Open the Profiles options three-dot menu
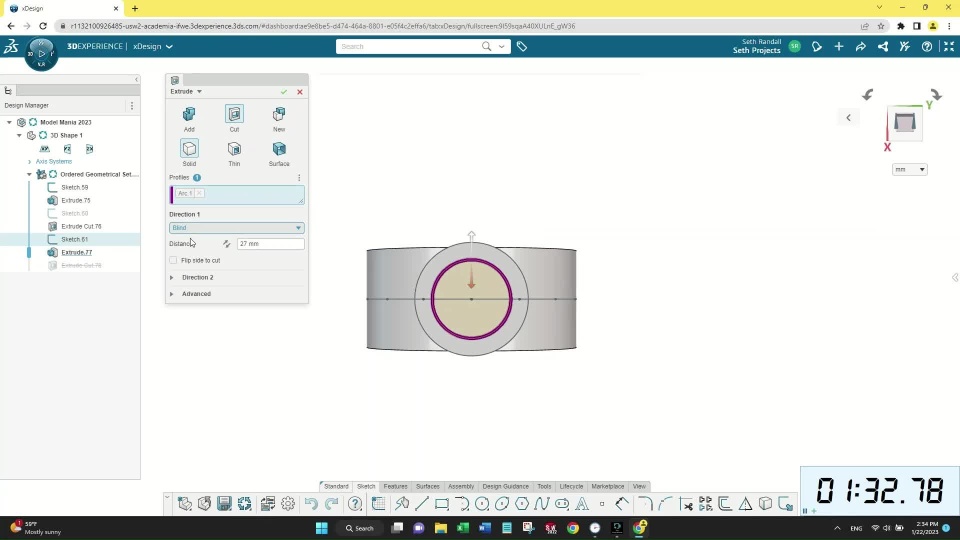The height and width of the screenshot is (540, 960). pos(299,178)
